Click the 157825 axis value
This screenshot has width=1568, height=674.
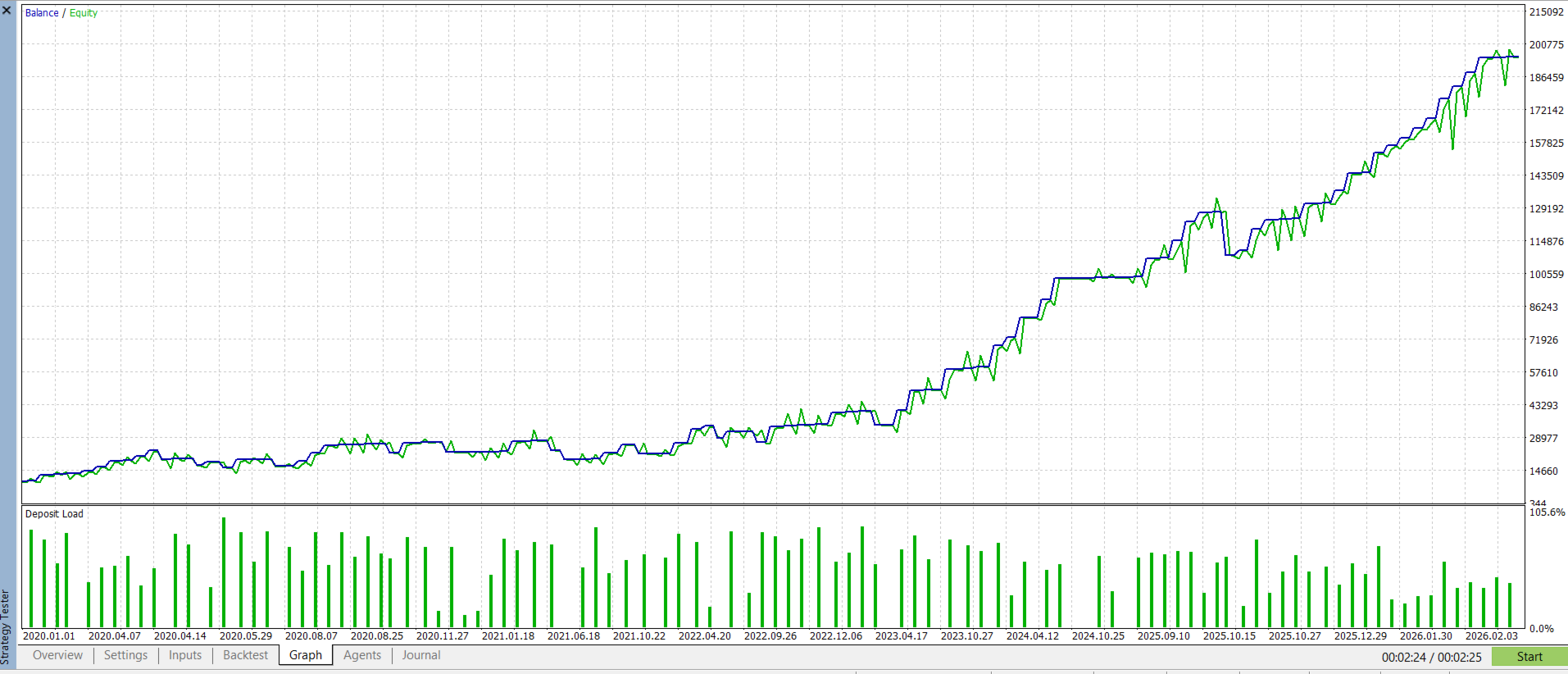pyautogui.click(x=1547, y=143)
